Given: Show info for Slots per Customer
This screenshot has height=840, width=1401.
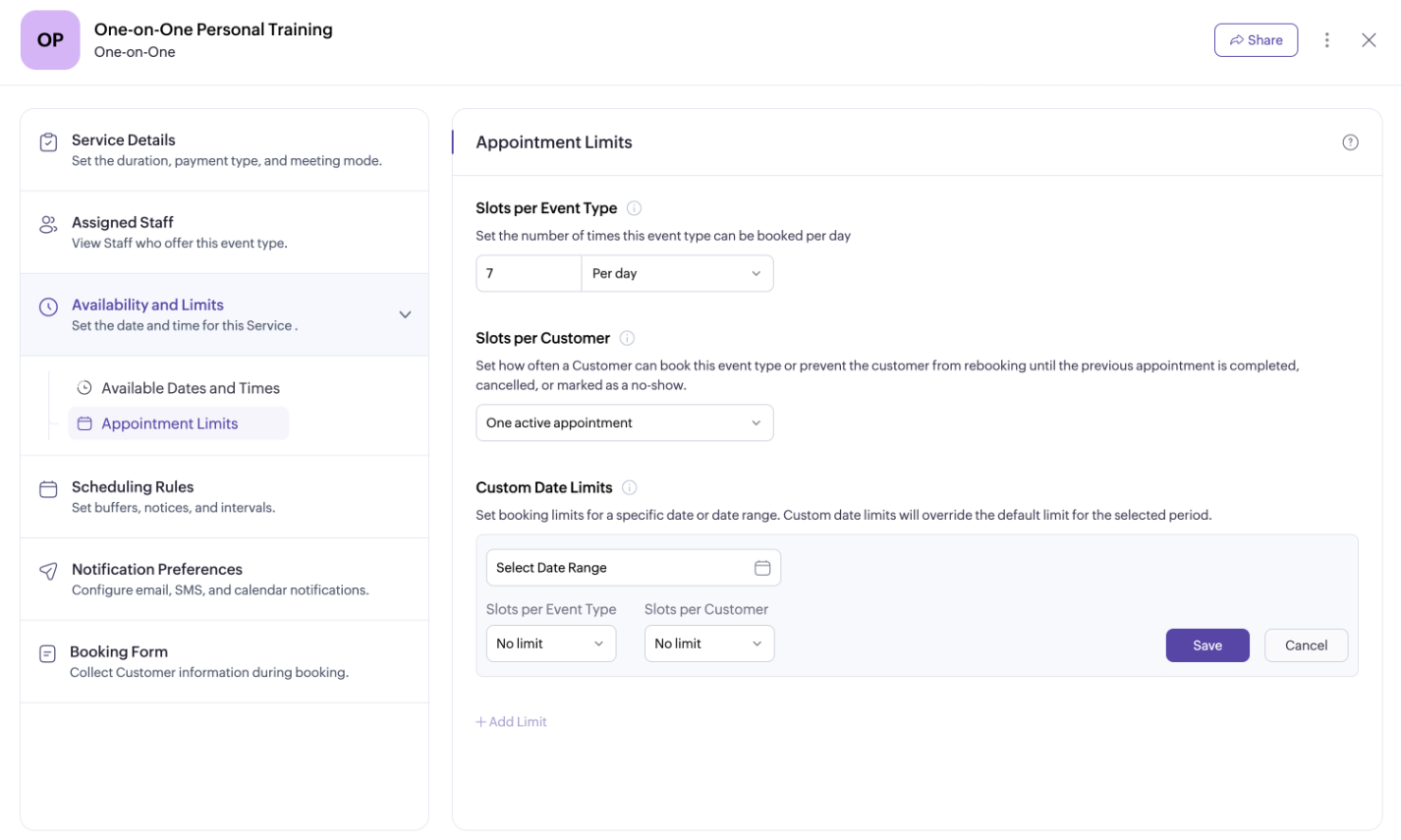Looking at the screenshot, I should click(627, 338).
